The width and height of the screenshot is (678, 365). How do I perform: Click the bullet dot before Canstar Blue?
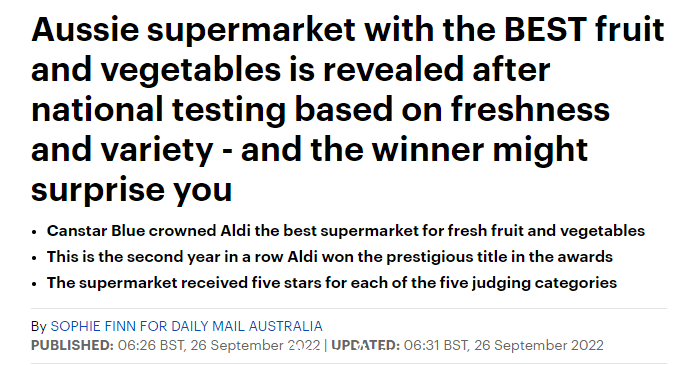coord(34,232)
